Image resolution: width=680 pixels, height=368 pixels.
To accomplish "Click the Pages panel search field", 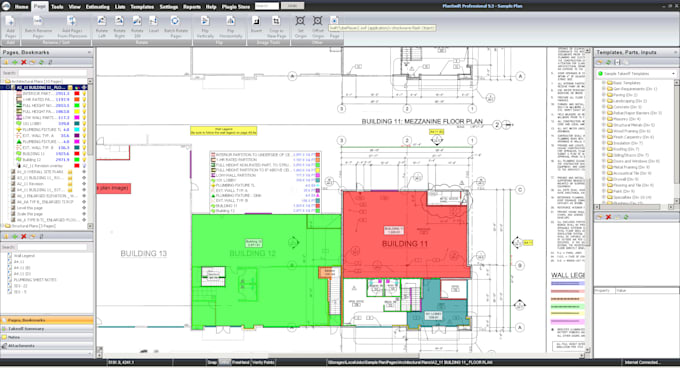I will [x=52, y=73].
